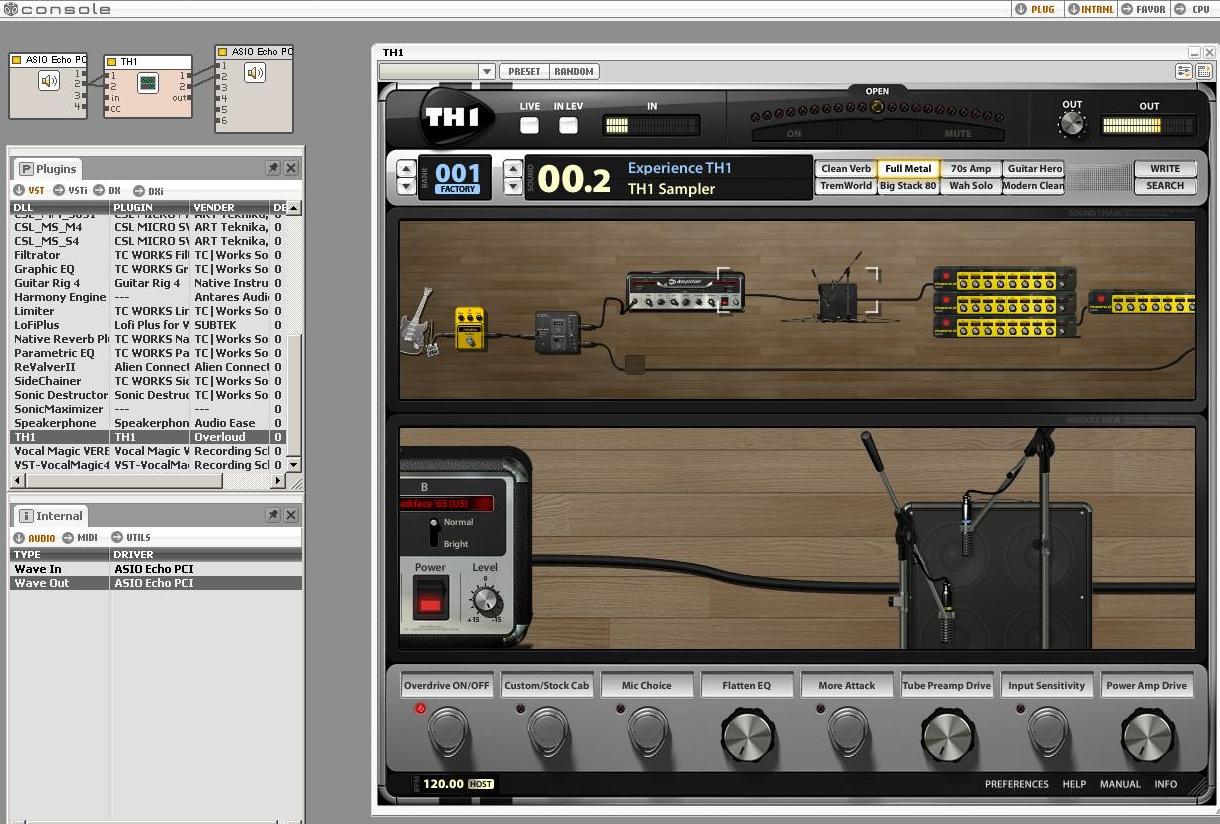Toggle the tuner ON button
The width and height of the screenshot is (1220, 824).
point(794,133)
